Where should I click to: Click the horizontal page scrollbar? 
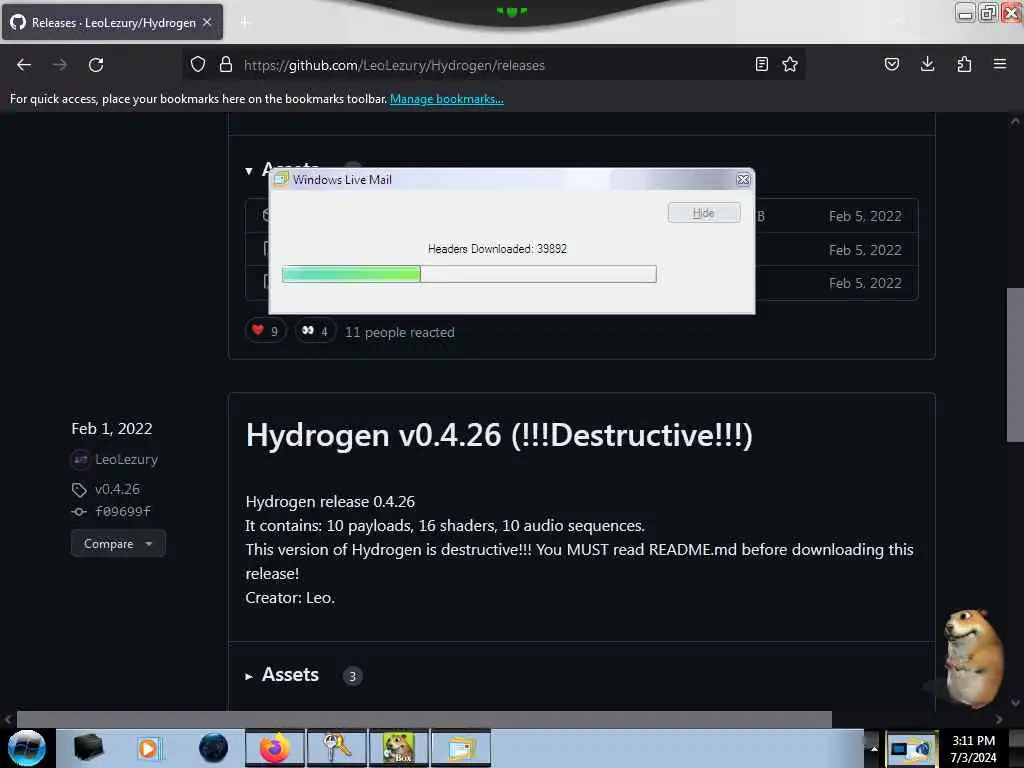424,720
